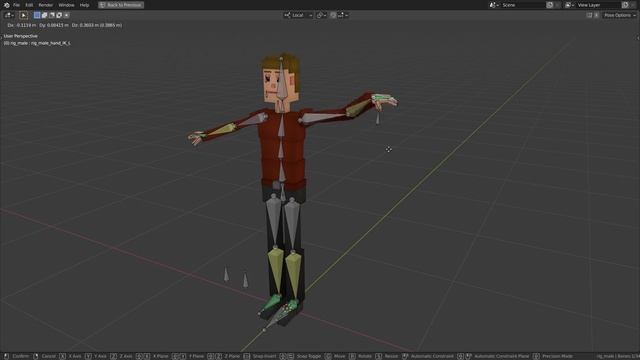Choose the Set new selection mode icon
This screenshot has height=360, width=640.
[37, 15]
